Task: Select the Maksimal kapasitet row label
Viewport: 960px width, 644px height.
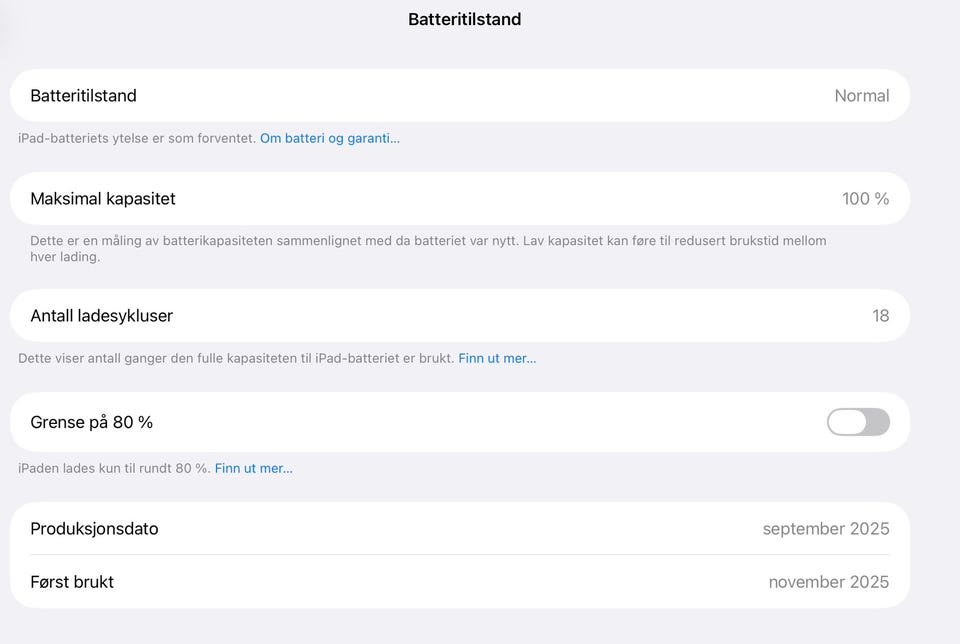Action: tap(103, 199)
